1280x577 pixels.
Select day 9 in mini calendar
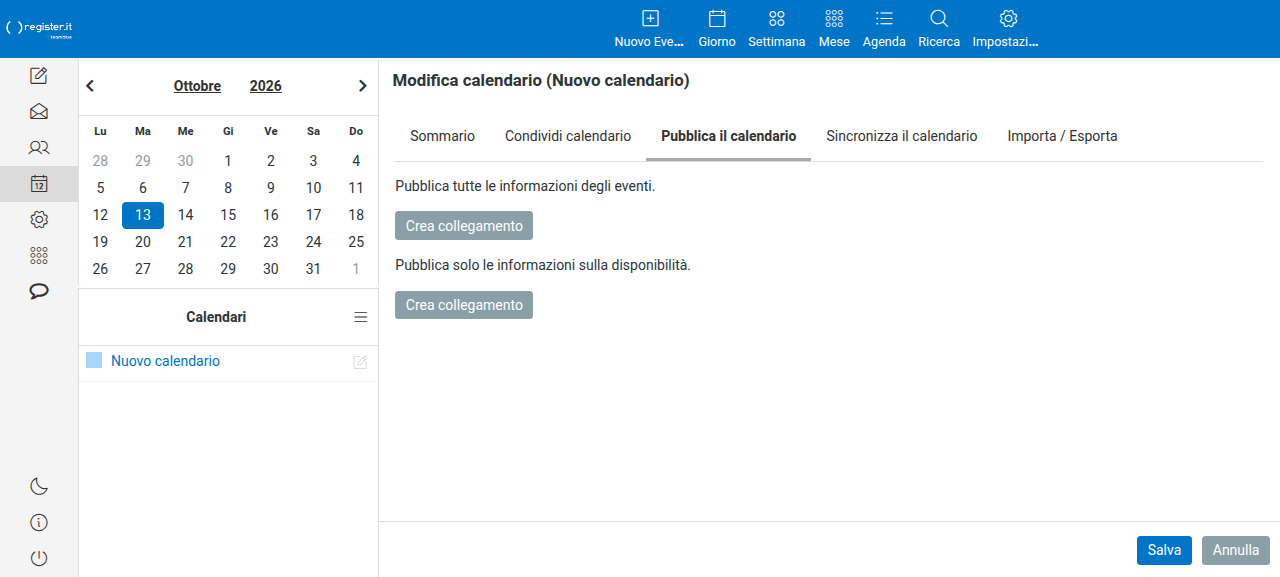(271, 188)
